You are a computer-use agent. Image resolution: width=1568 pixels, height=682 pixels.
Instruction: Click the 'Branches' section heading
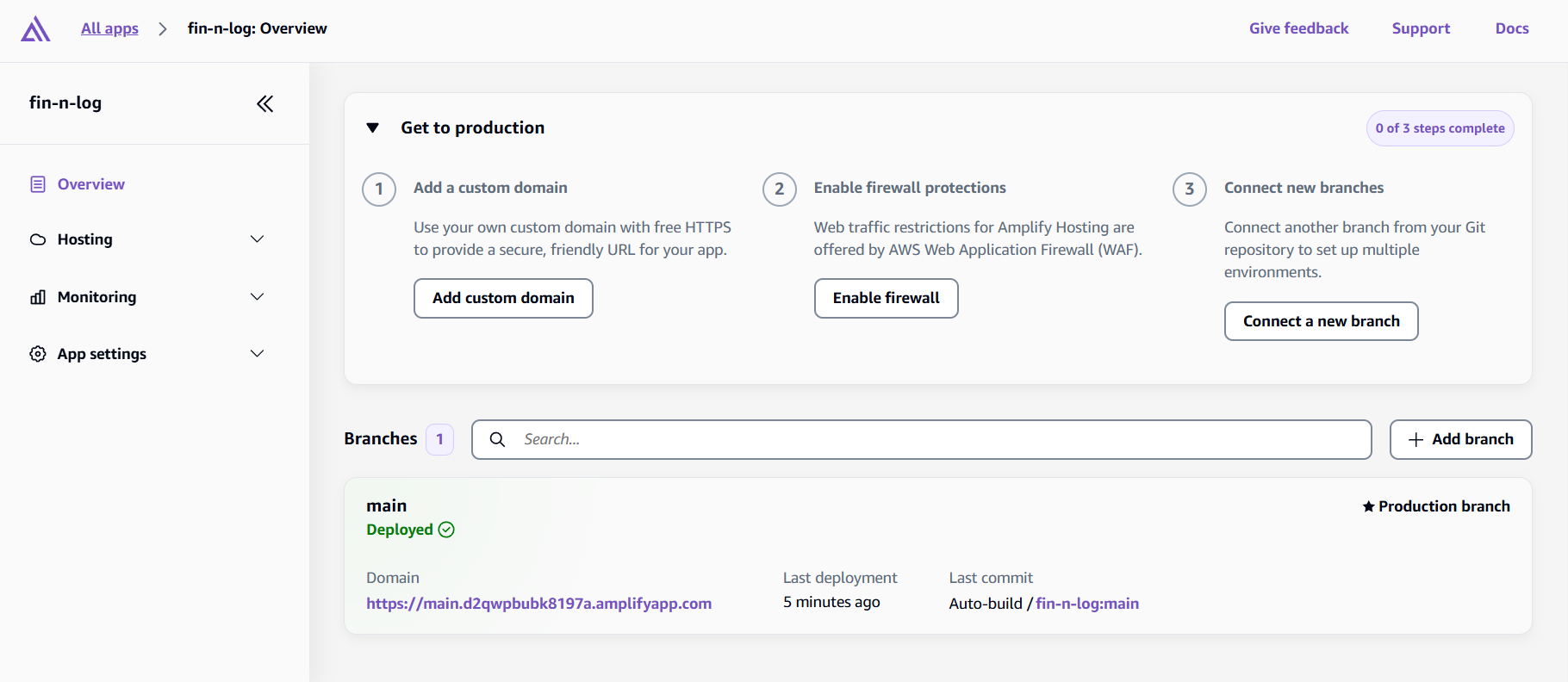[x=381, y=438]
